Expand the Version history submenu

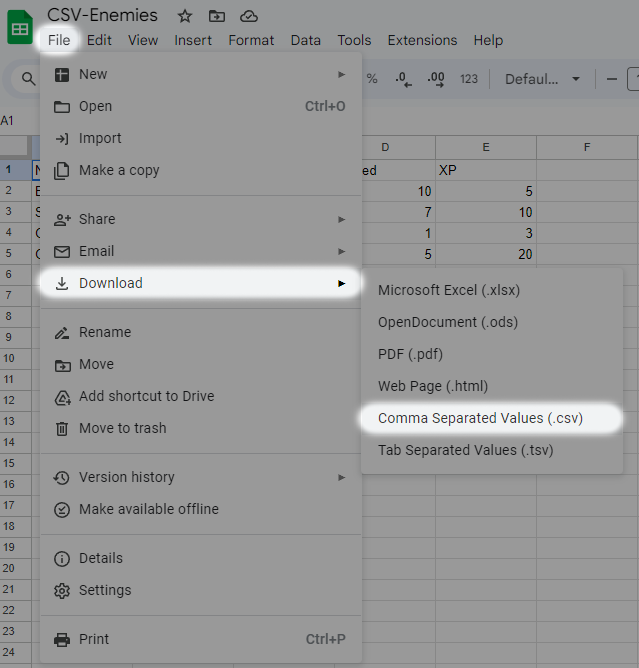[x=201, y=477]
